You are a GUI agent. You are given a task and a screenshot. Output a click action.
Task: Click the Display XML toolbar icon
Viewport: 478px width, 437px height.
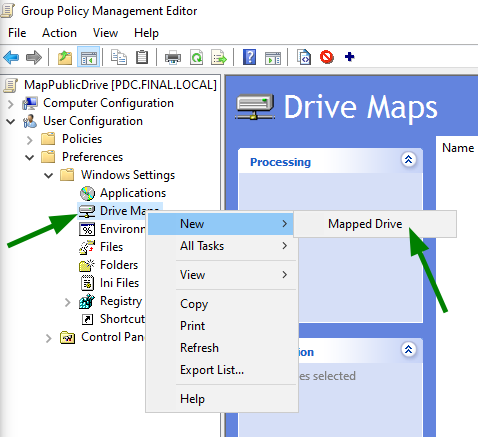pos(304,57)
